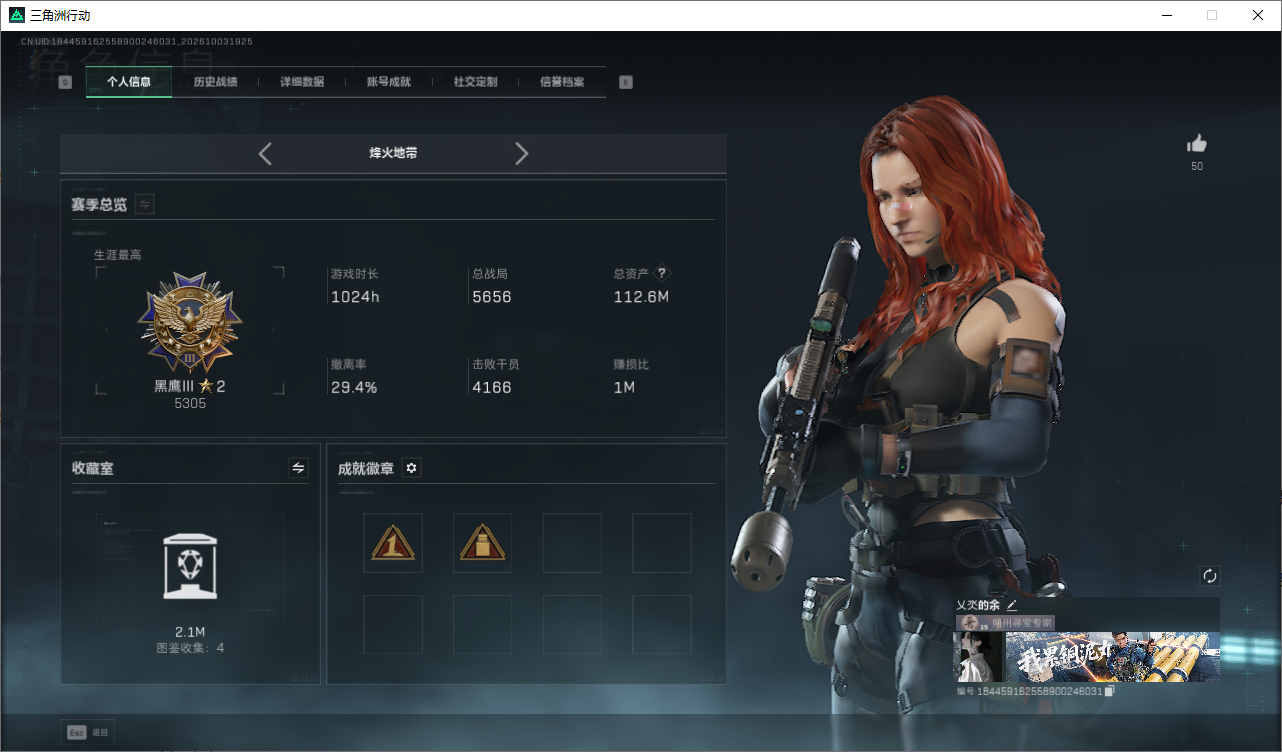Minimize the 三角洲行动 window
Viewport: 1282px width, 752px height.
1166,15
